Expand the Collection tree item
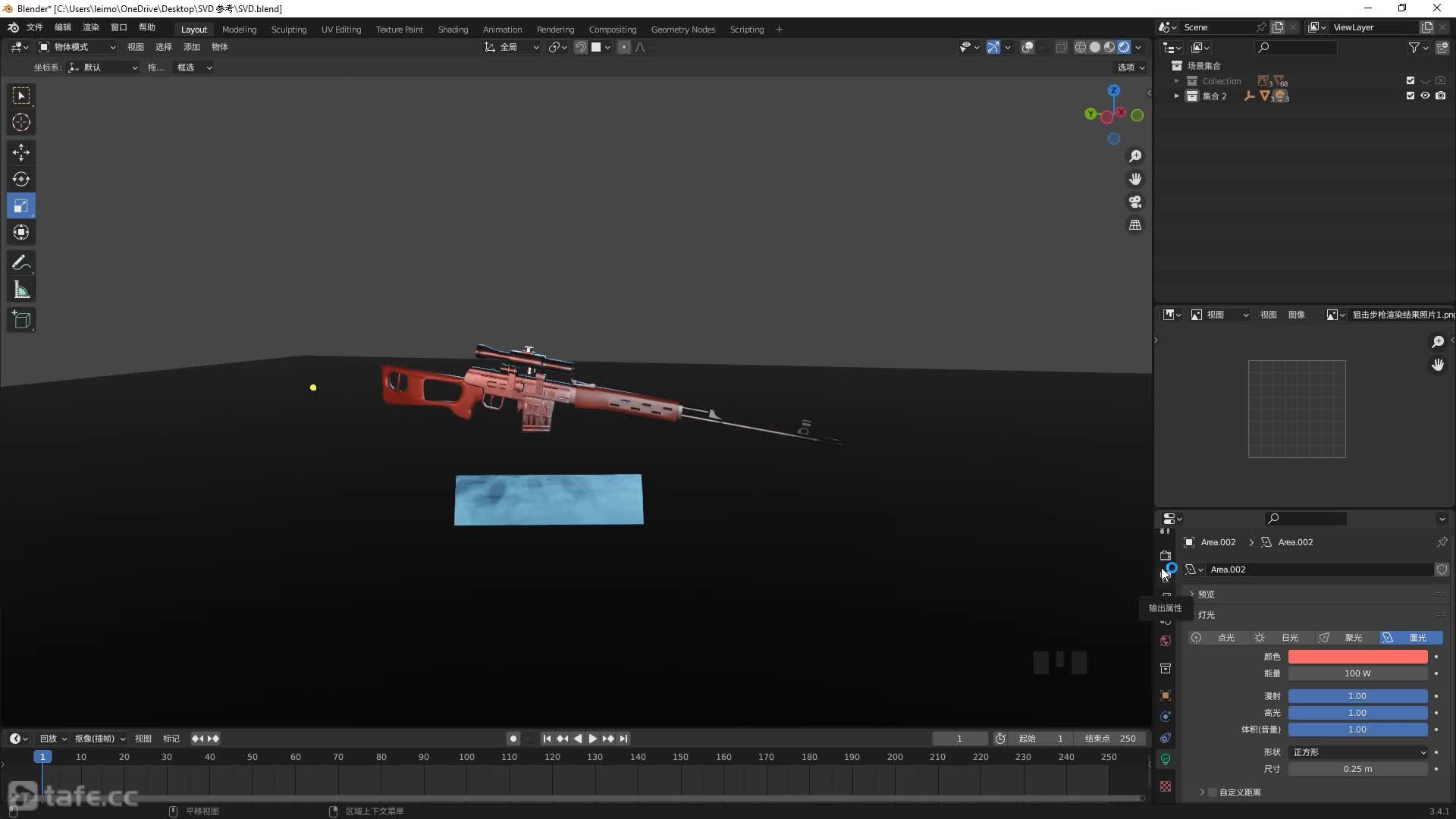The height and width of the screenshot is (819, 1456). point(1177,80)
